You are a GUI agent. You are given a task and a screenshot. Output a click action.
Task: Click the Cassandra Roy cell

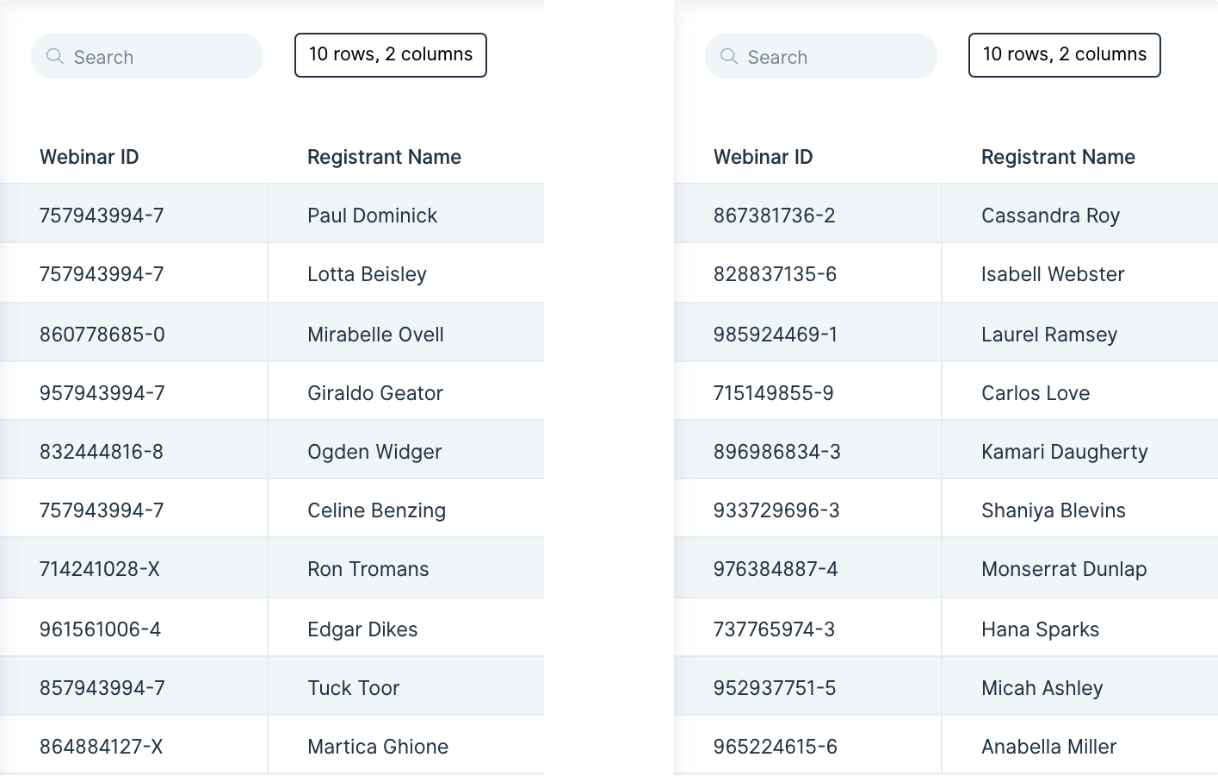click(1080, 215)
